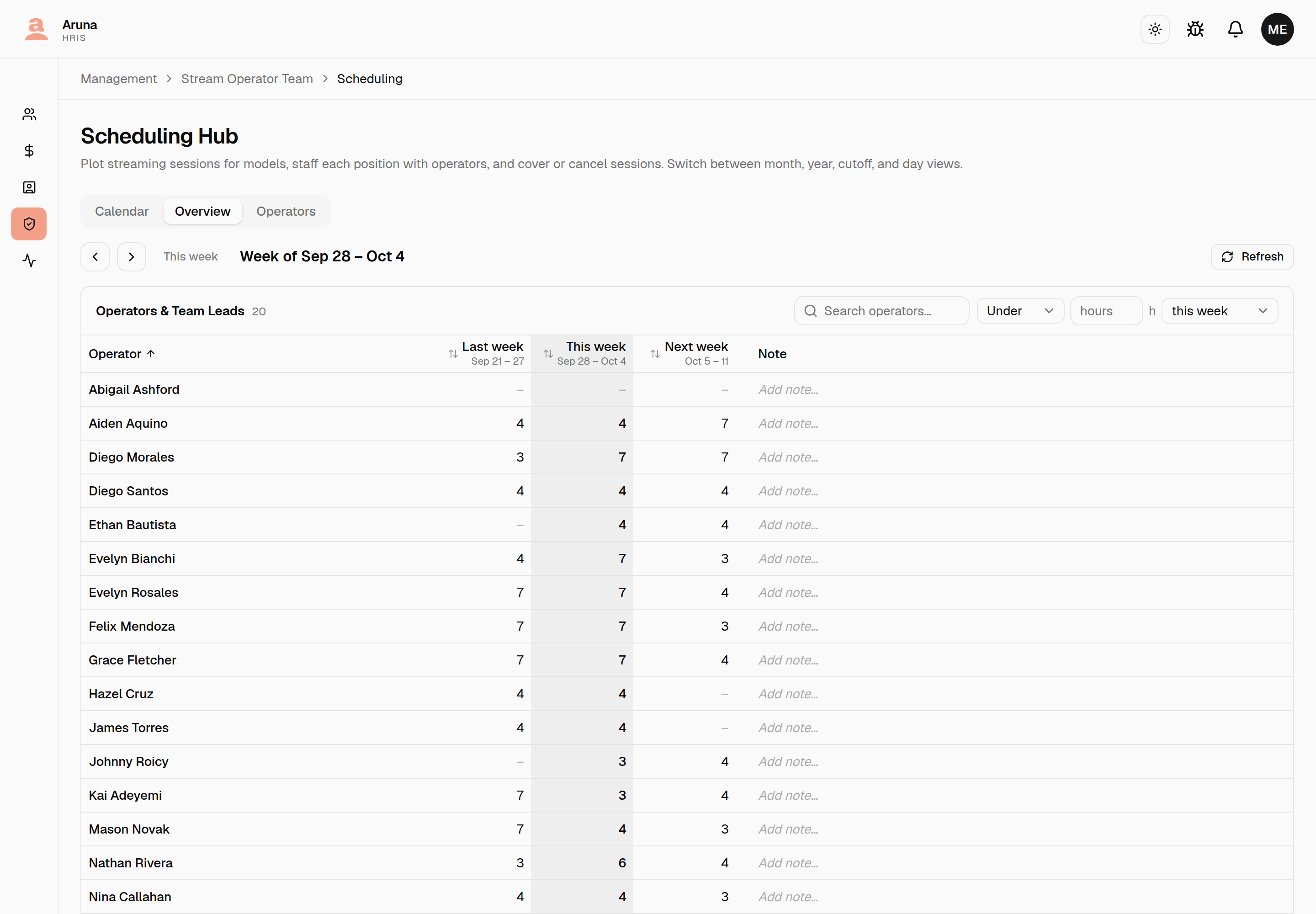Open the notifications bell
Image resolution: width=1316 pixels, height=914 pixels.
1235,29
